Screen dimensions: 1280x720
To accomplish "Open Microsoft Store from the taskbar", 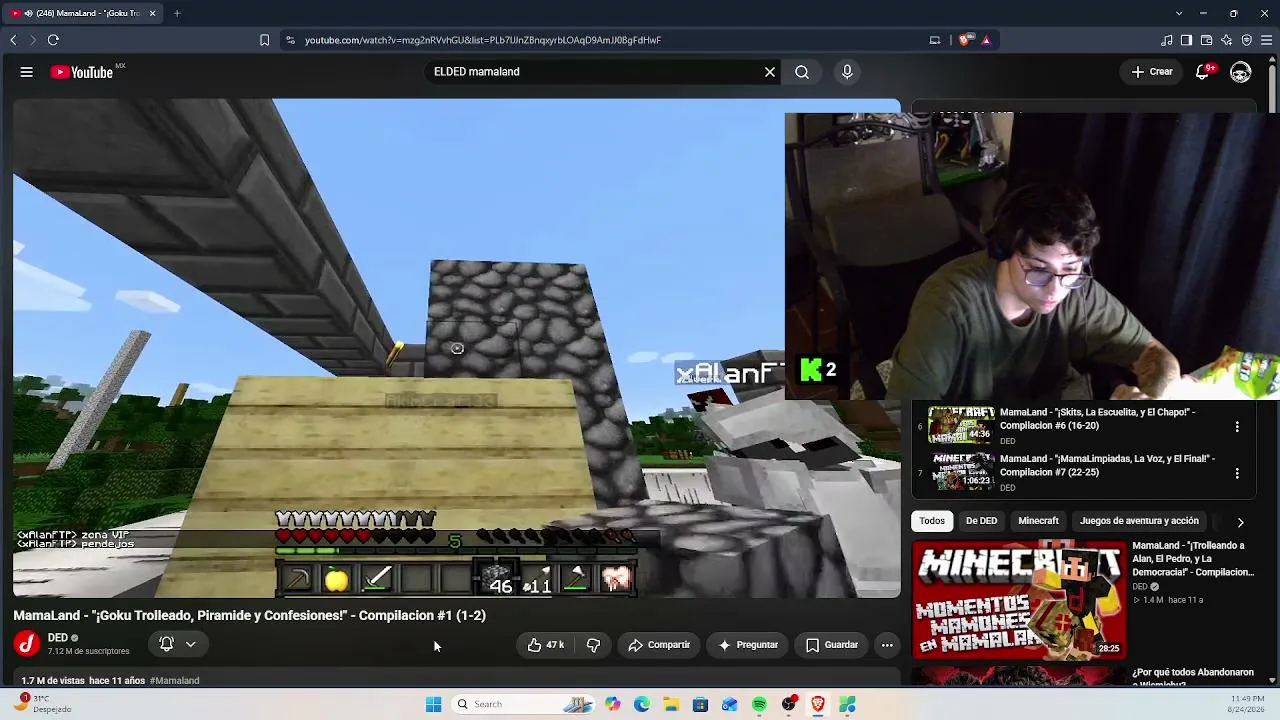I will tap(700, 704).
